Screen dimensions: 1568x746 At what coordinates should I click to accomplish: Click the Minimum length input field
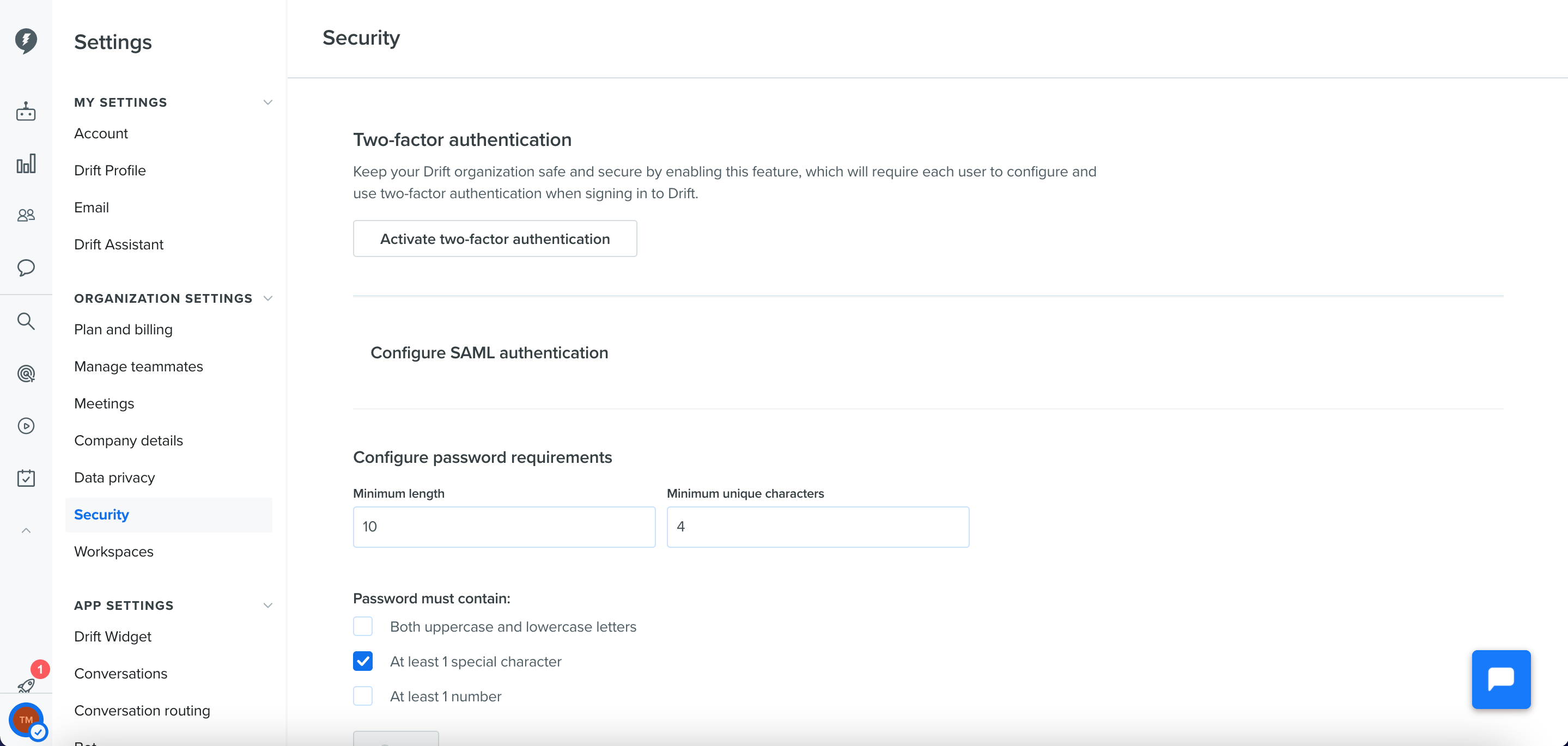coord(504,527)
